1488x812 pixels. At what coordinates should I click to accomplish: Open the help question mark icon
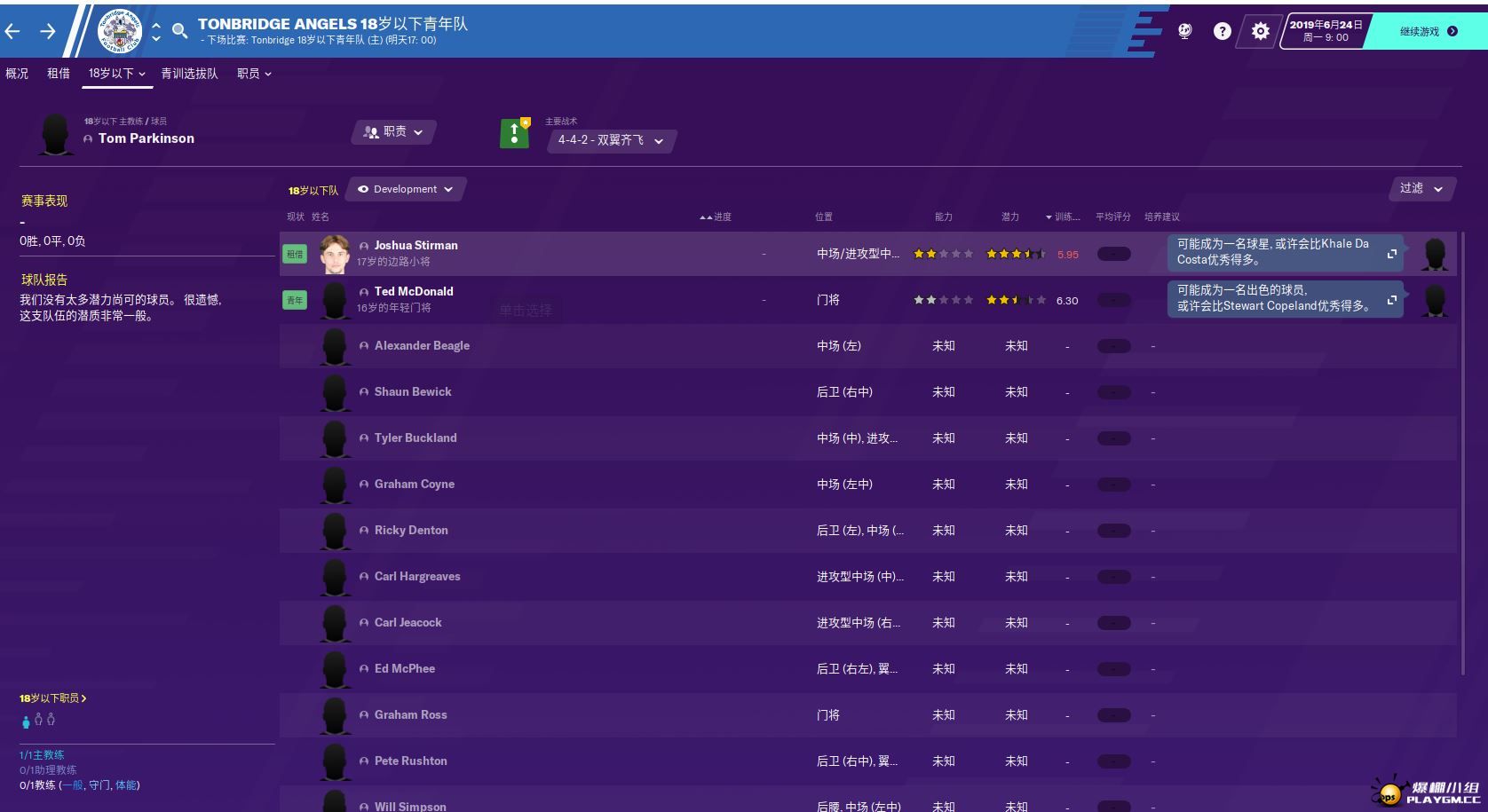click(1223, 31)
